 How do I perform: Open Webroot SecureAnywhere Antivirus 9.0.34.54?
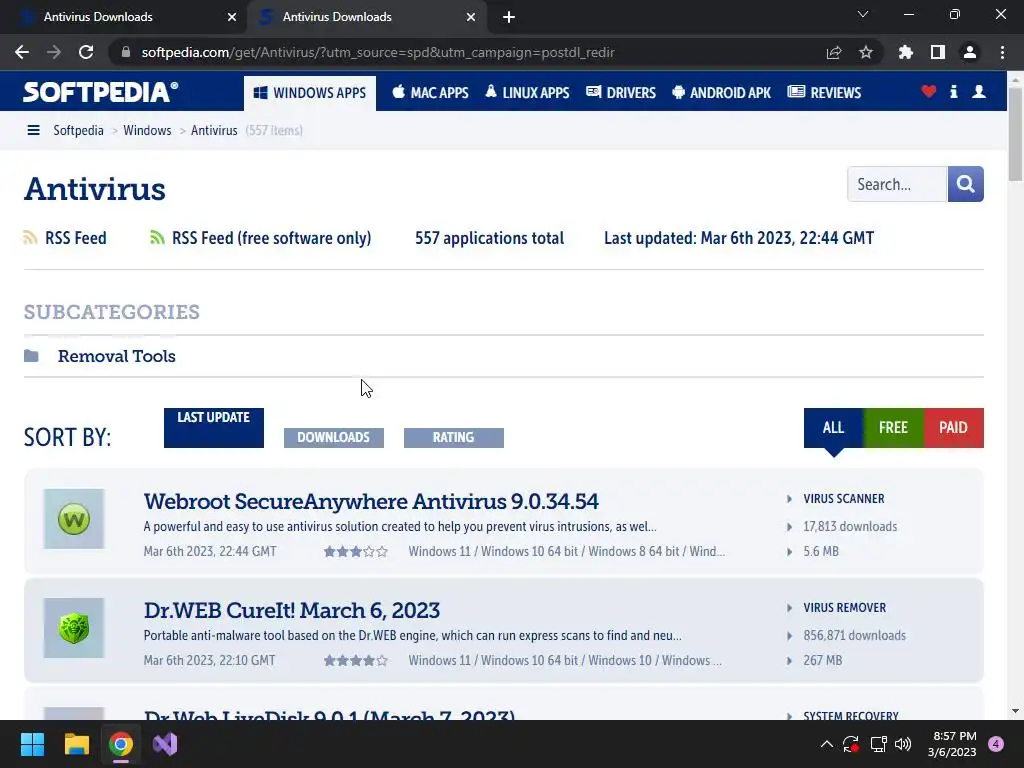(x=371, y=501)
